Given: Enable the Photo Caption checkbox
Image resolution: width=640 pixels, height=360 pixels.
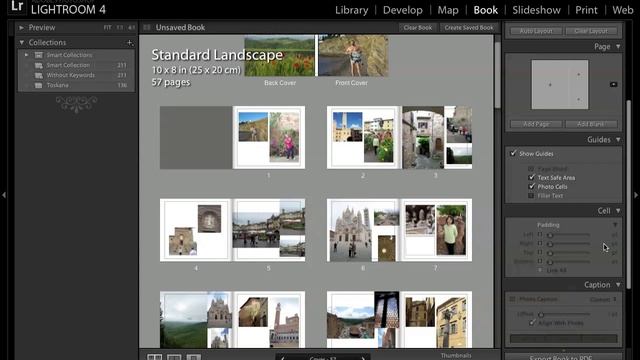Looking at the screenshot, I should point(512,299).
